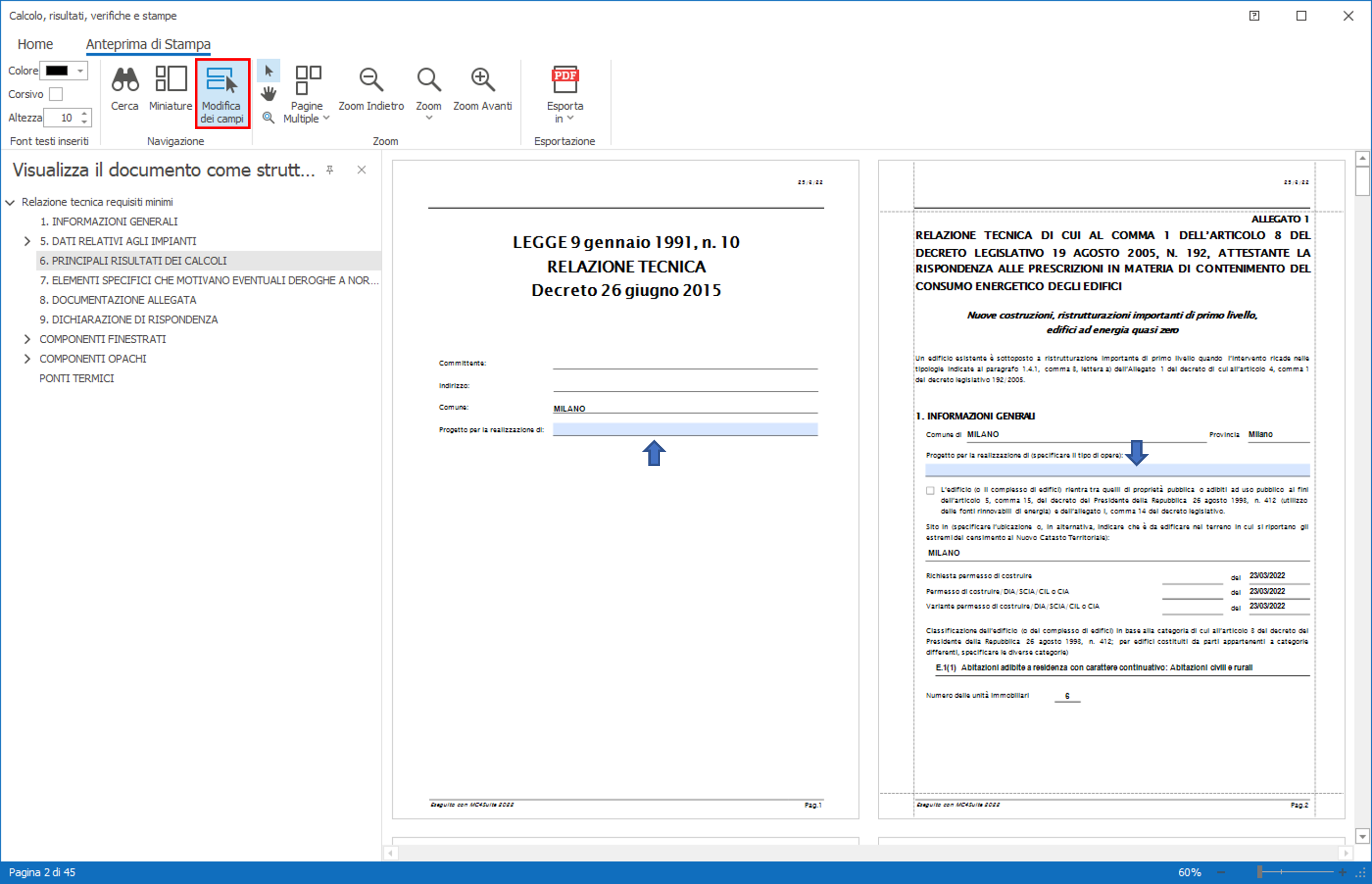Click the minus zoom button in status bar
This screenshot has height=884, width=1372.
point(1221,872)
